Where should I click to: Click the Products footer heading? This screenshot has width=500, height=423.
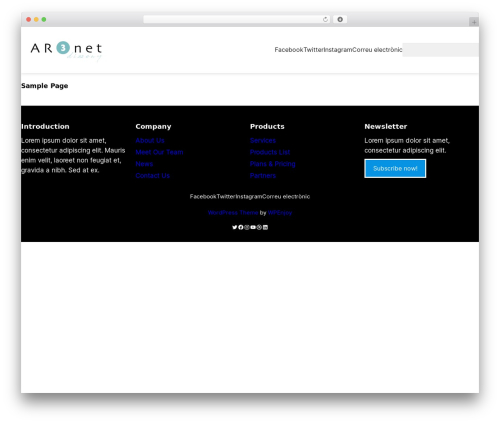[267, 126]
